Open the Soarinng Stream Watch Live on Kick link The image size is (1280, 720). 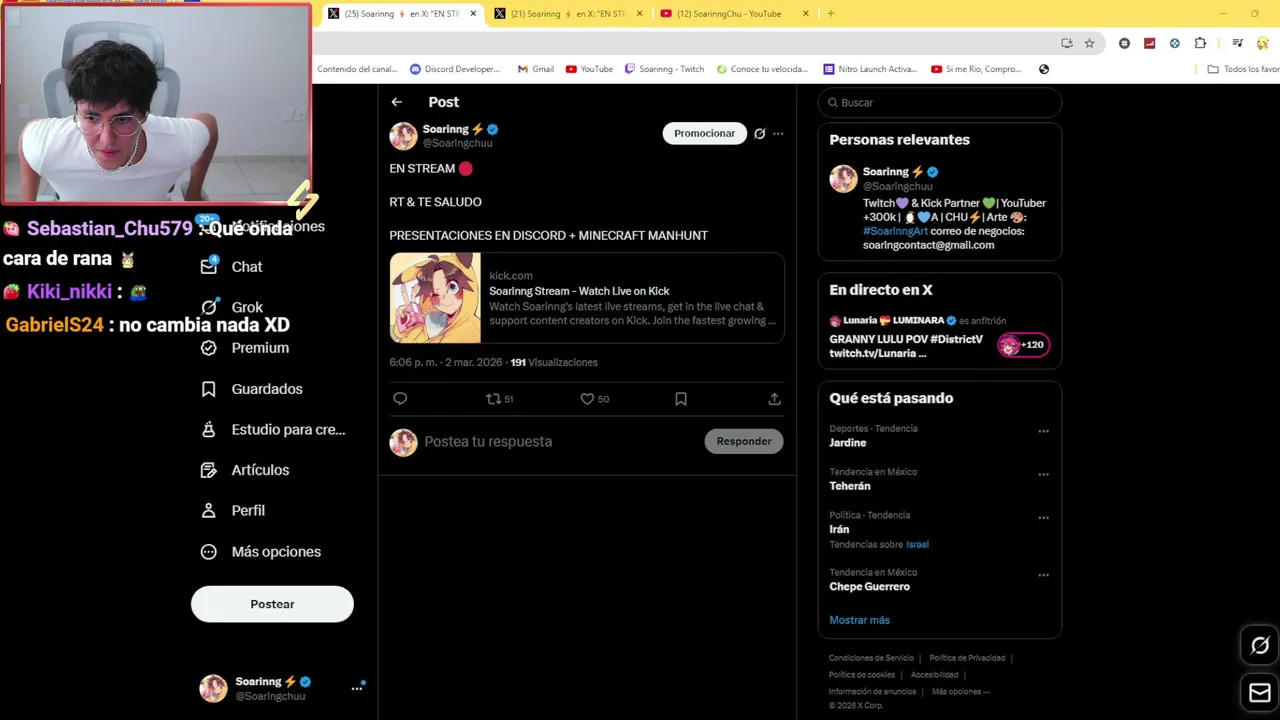tap(579, 291)
